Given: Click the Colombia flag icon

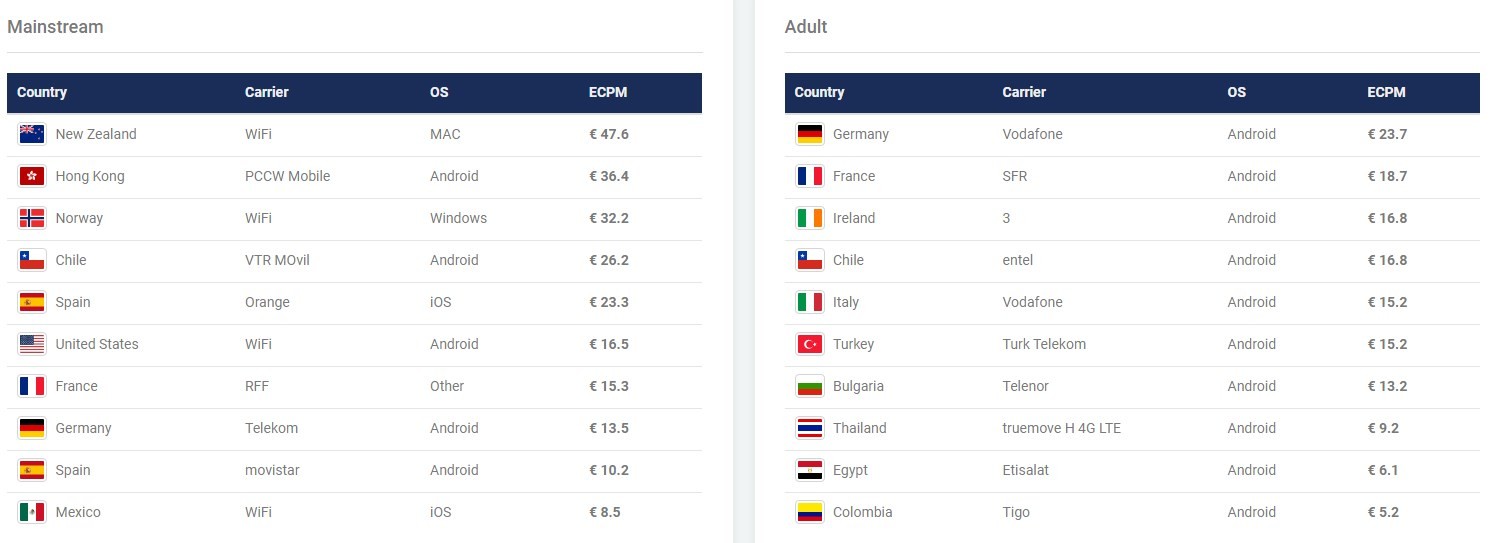Looking at the screenshot, I should pos(810,512).
